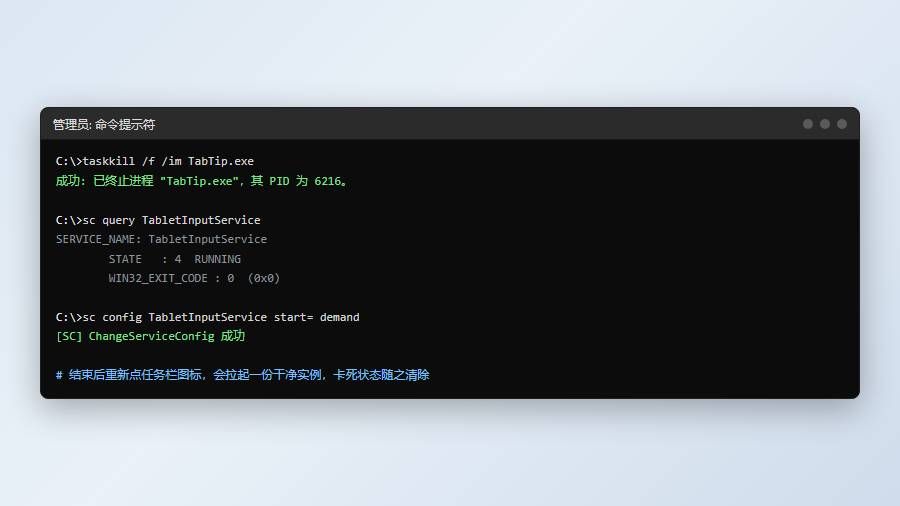Click the middle gray window dot
The width and height of the screenshot is (900, 506).
pos(825,124)
